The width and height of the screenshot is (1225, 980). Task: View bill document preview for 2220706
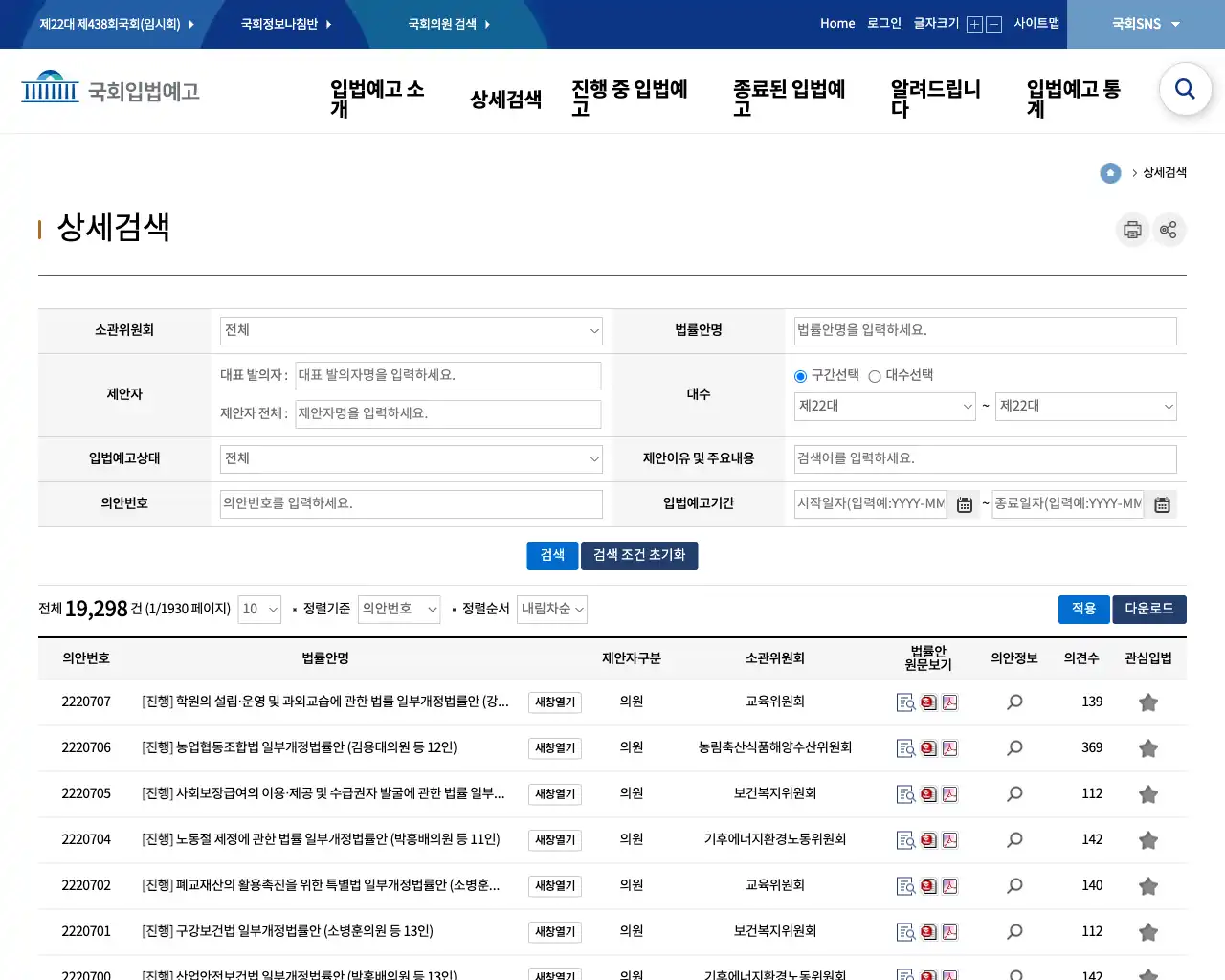point(905,748)
